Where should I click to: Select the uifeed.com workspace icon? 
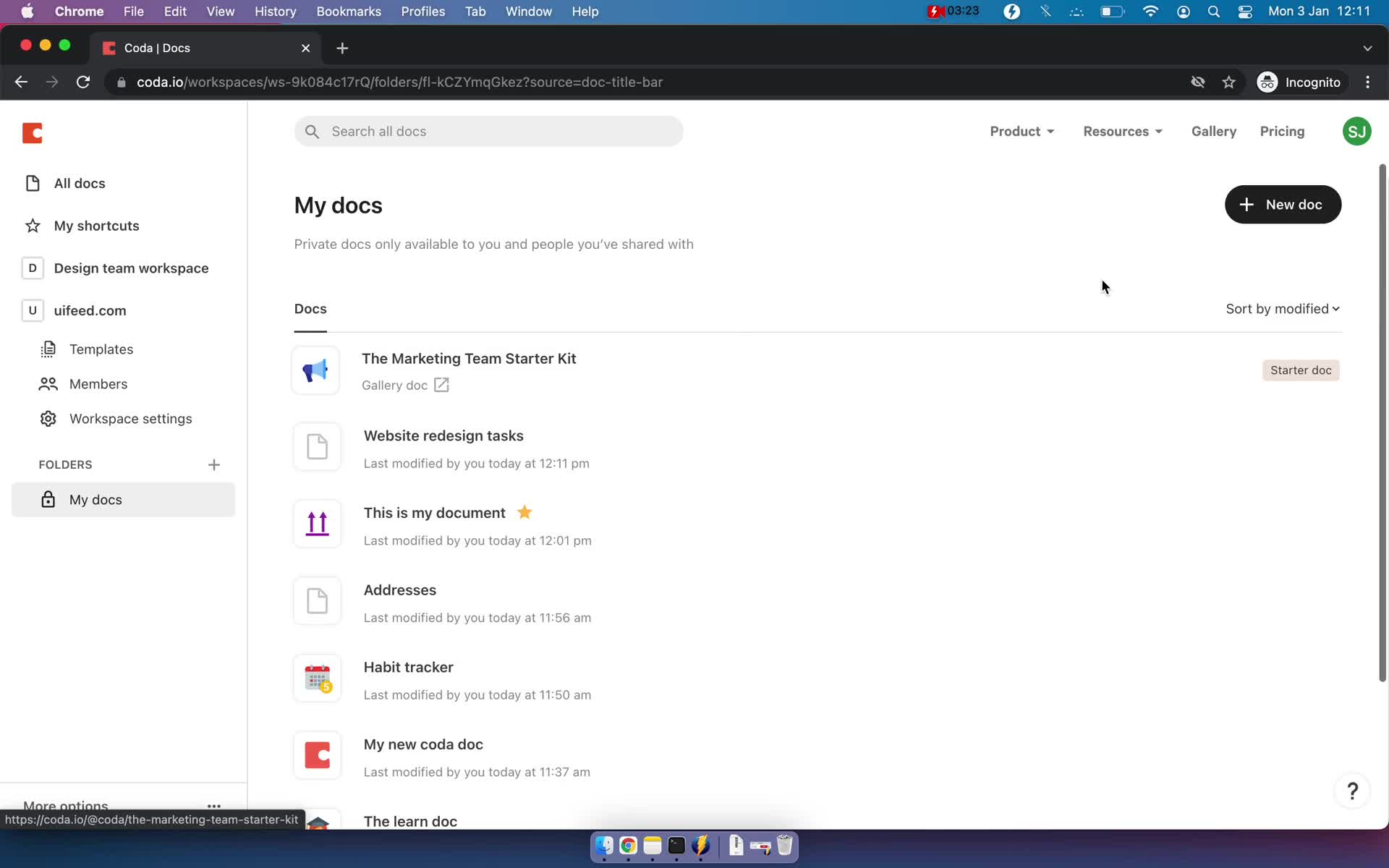[x=31, y=310]
